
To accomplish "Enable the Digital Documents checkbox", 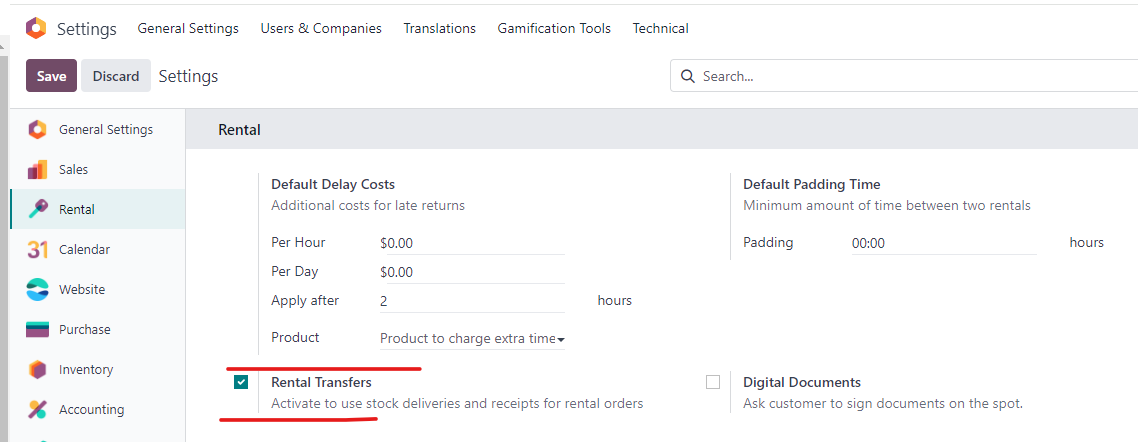I will click(713, 382).
